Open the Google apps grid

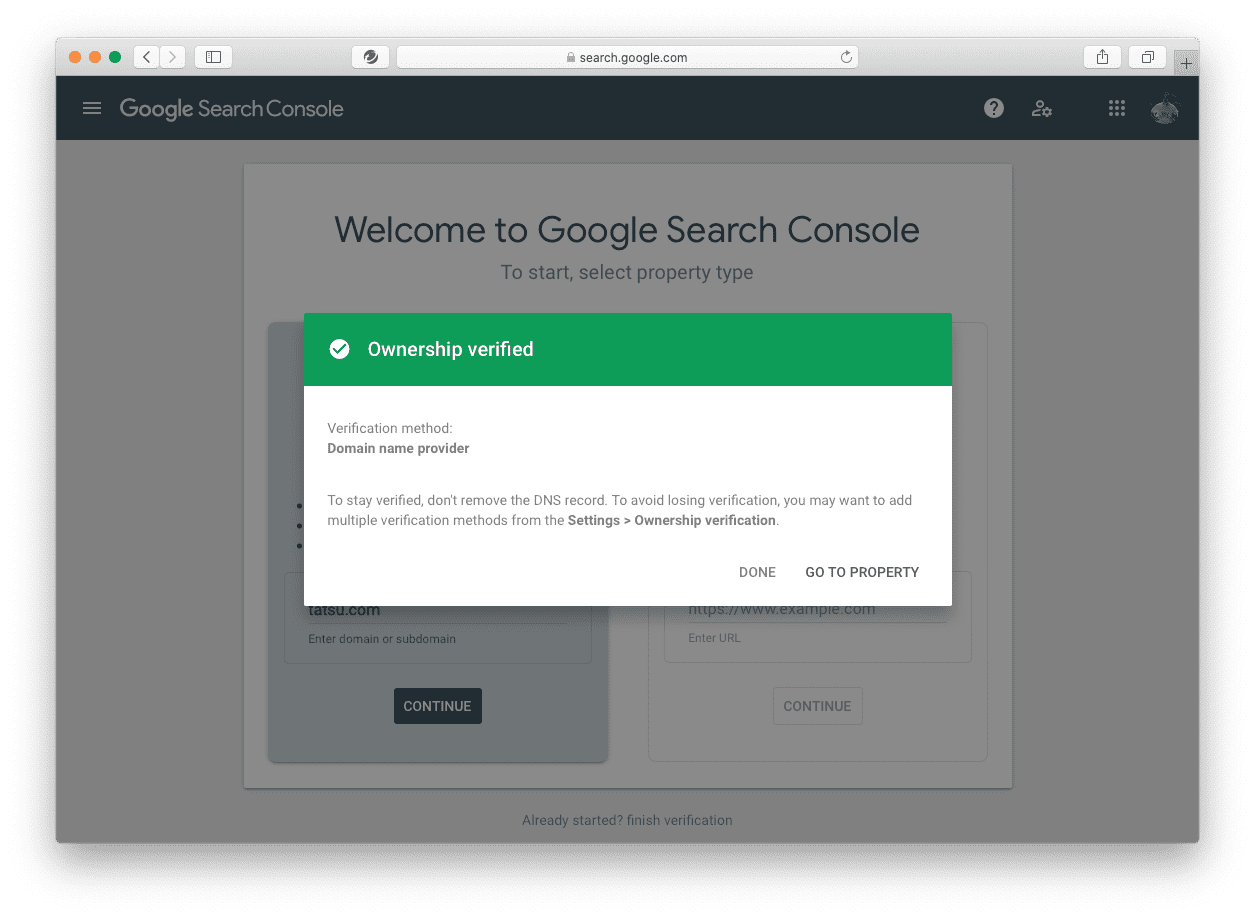click(1117, 108)
